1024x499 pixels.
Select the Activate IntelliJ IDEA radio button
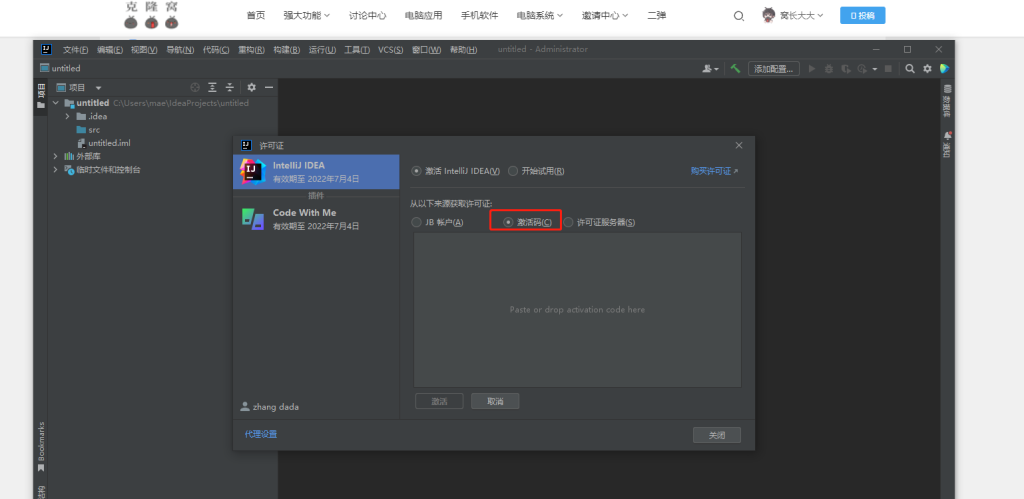tap(416, 171)
